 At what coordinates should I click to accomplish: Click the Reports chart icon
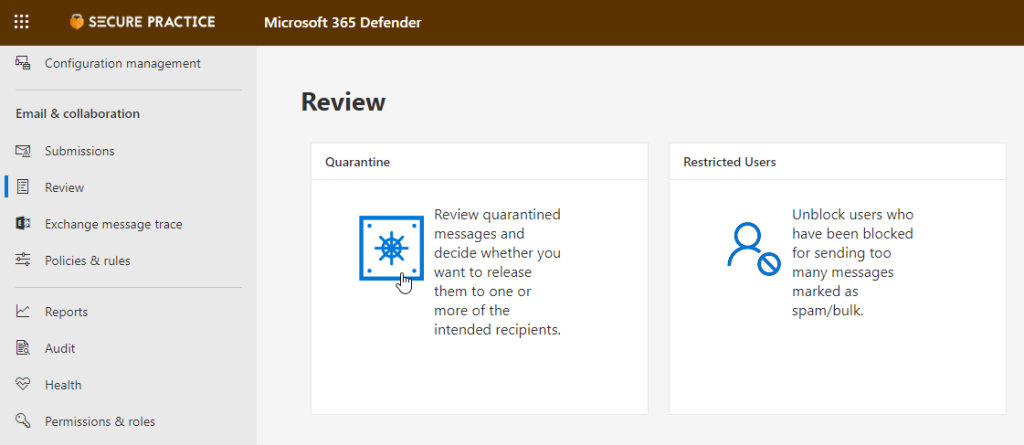(x=23, y=312)
